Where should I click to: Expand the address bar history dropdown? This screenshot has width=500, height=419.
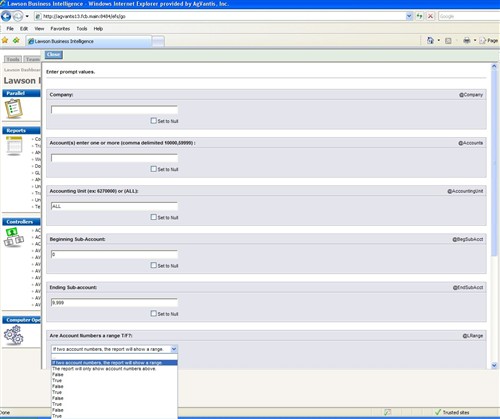pos(409,16)
